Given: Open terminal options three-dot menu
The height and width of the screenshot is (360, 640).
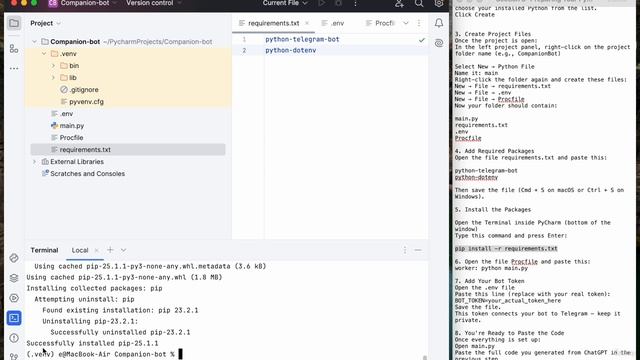Looking at the screenshot, I should tap(404, 250).
